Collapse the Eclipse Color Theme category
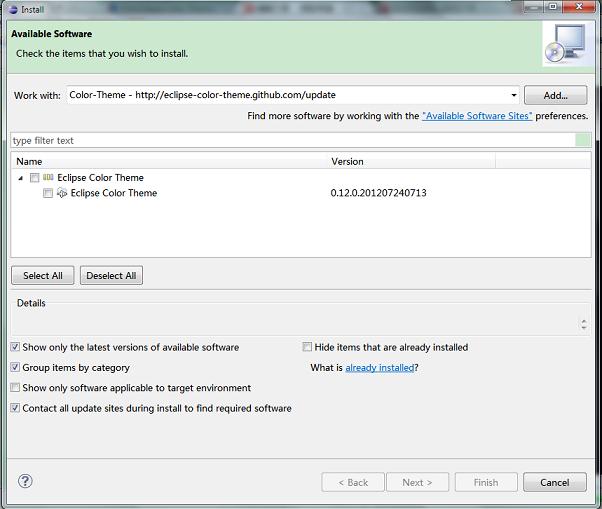Screen dimensions: 602x509 pos(21,178)
